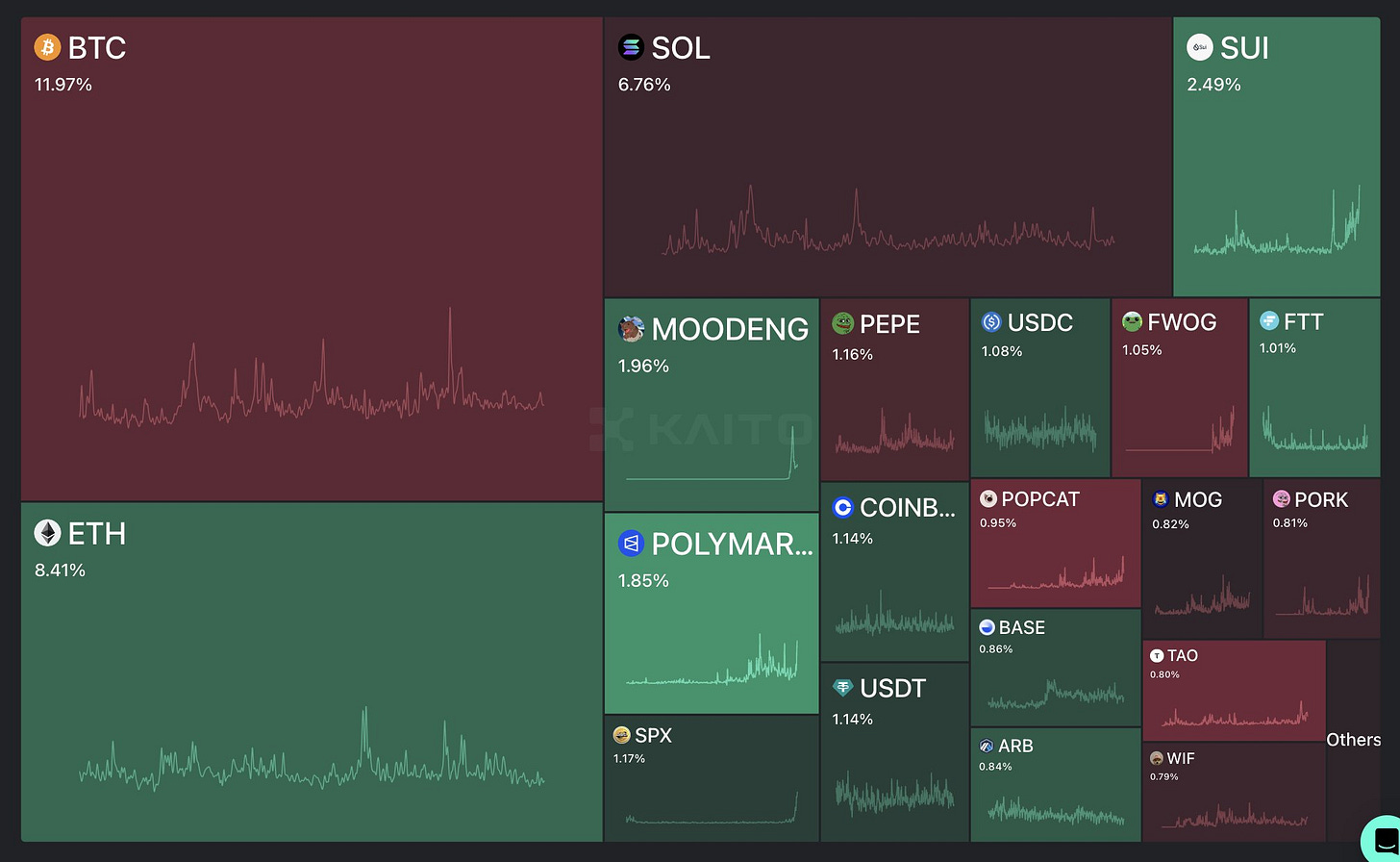
Task: Click the POPCAT cat icon
Action: tap(987, 499)
